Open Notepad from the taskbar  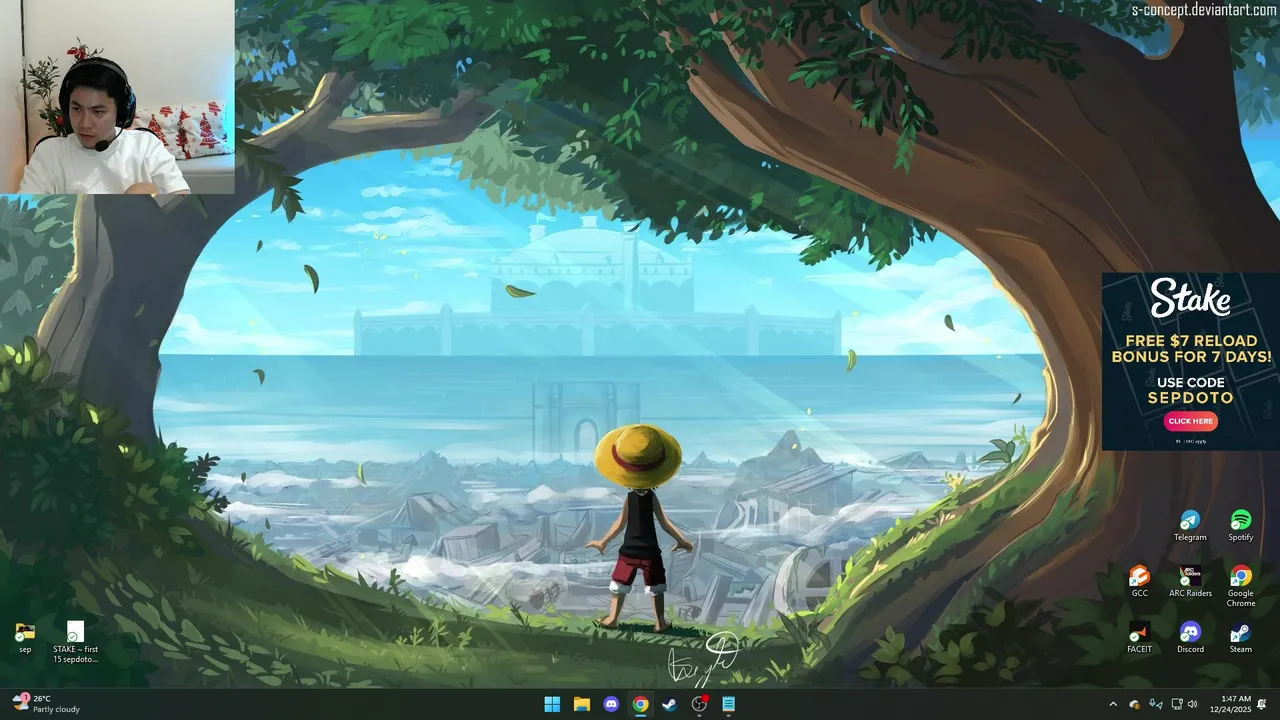coord(729,704)
